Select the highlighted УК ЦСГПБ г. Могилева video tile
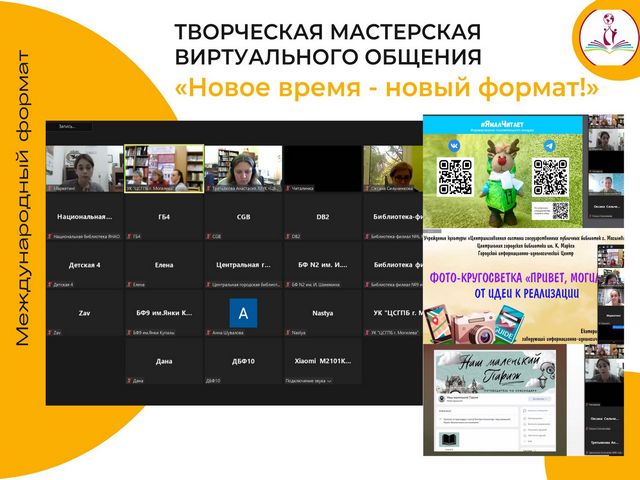Screen dimensions: 640x480 (x=164, y=168)
